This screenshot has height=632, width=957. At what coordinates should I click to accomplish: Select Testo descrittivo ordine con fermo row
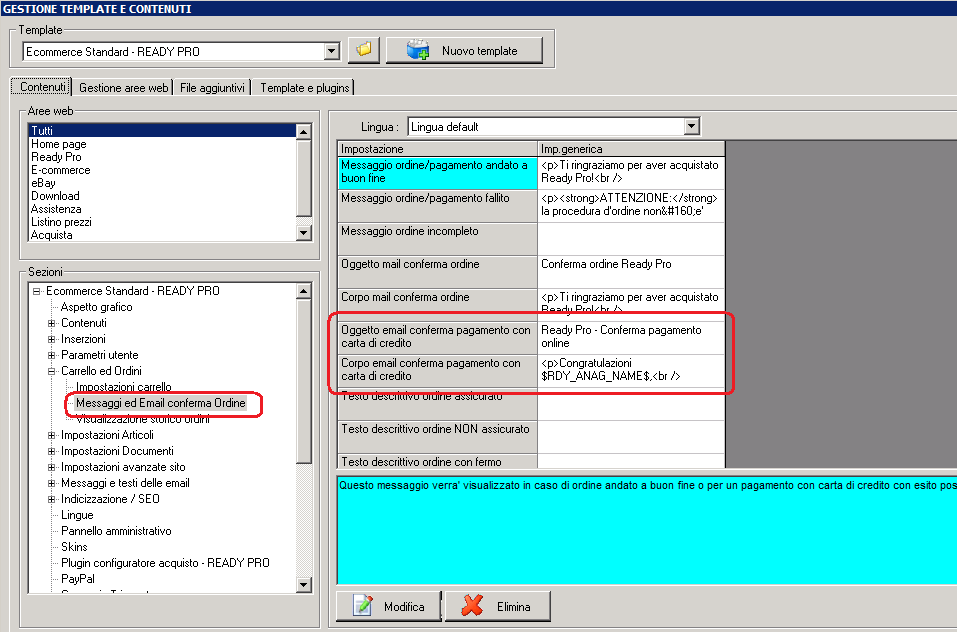click(x=437, y=461)
